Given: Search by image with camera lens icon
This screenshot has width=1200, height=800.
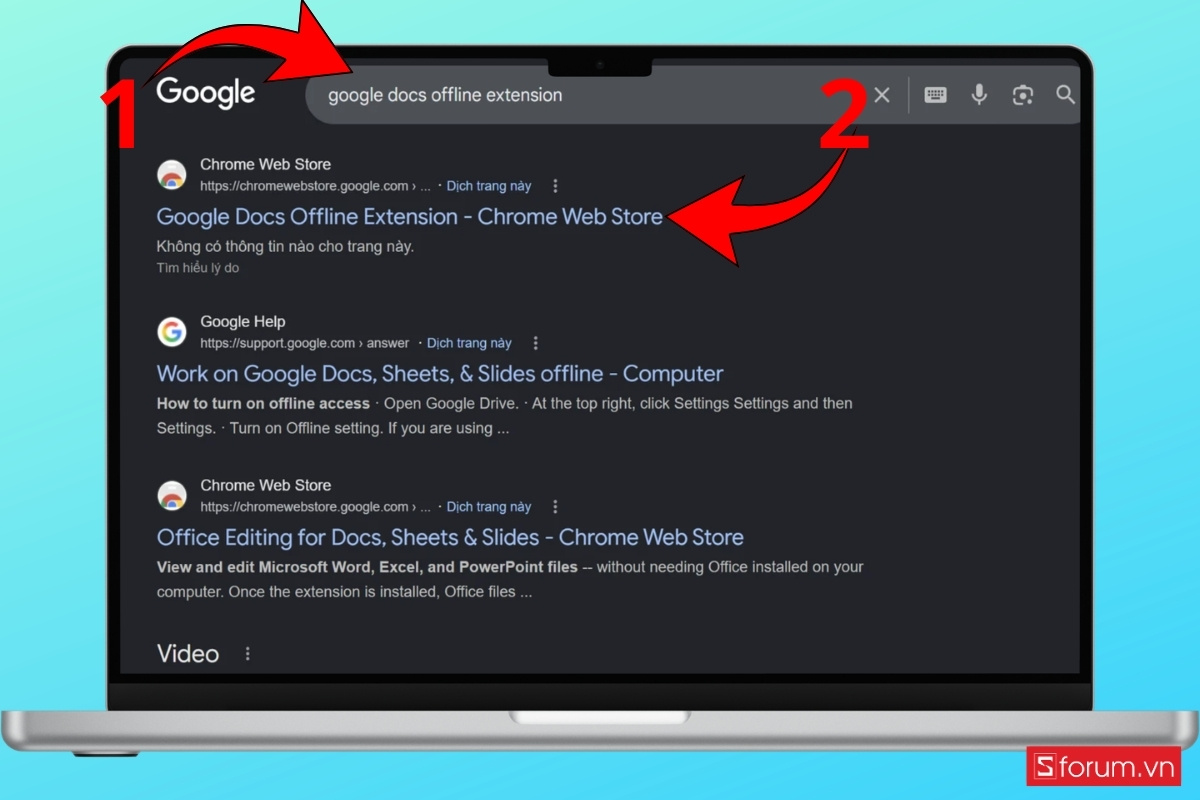Looking at the screenshot, I should click(1022, 95).
